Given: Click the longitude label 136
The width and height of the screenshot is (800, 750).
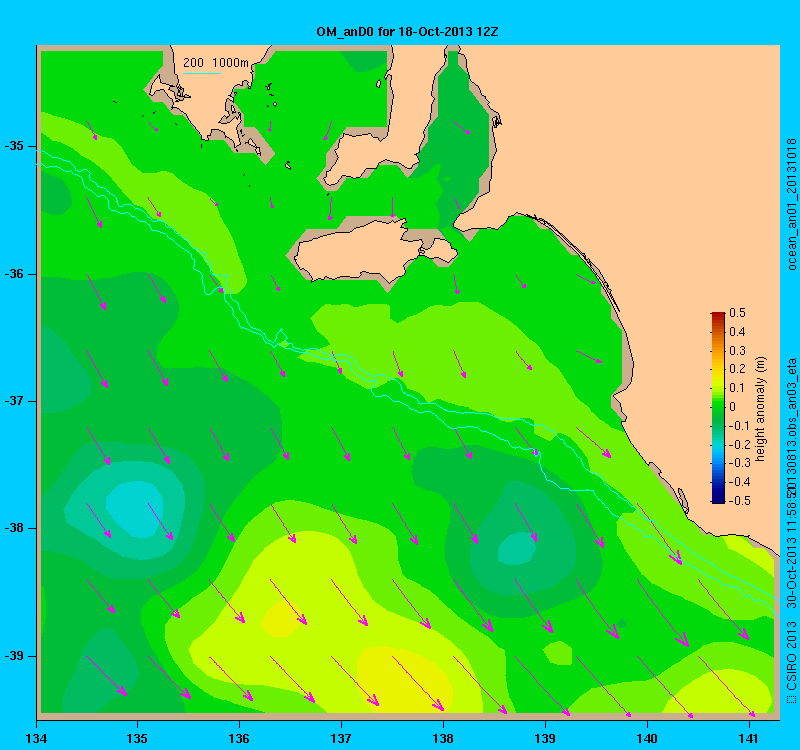Looking at the screenshot, I should coord(239,738).
